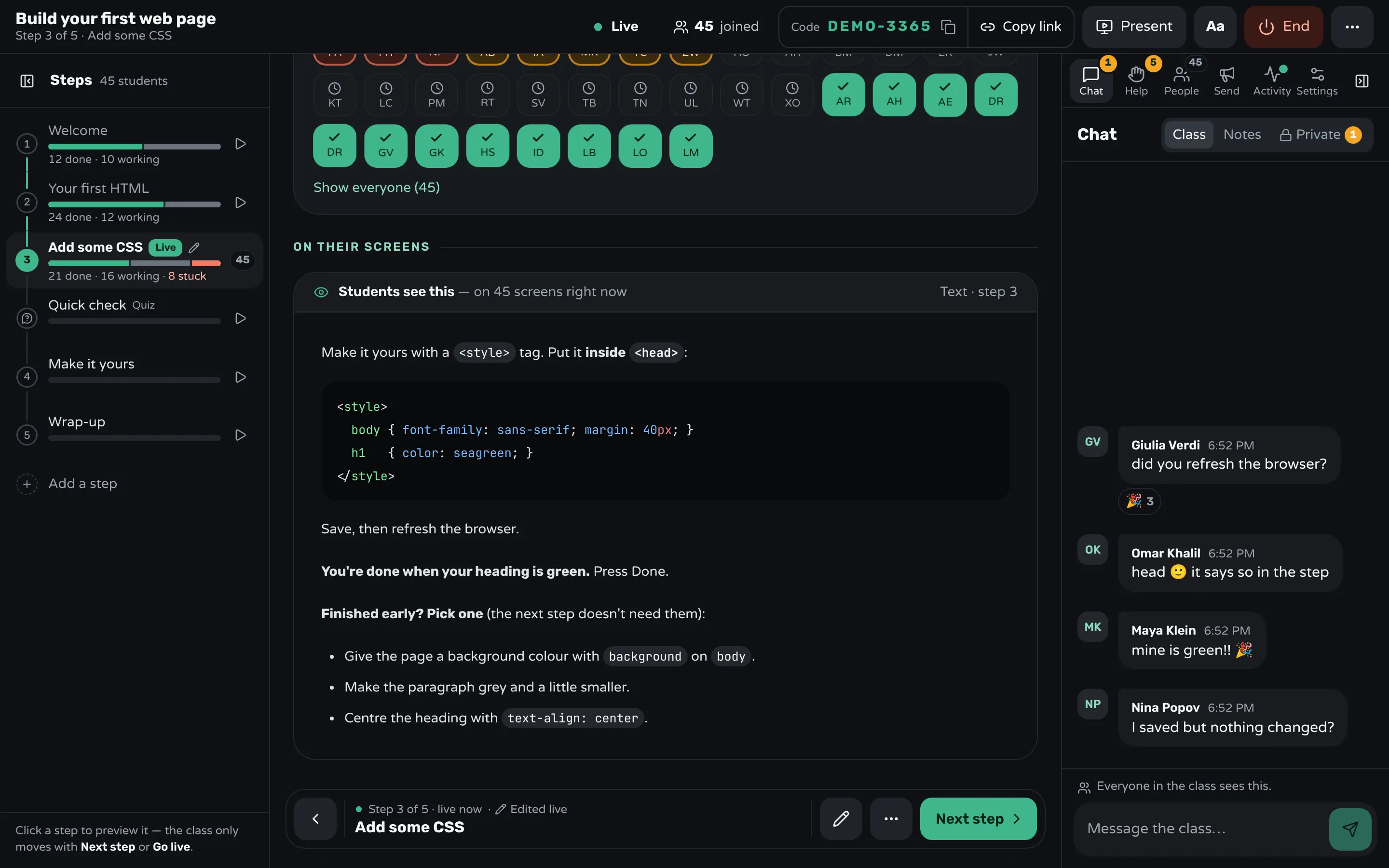The height and width of the screenshot is (868, 1389).
Task: Click the Add some CSS progress bar
Action: point(134,263)
